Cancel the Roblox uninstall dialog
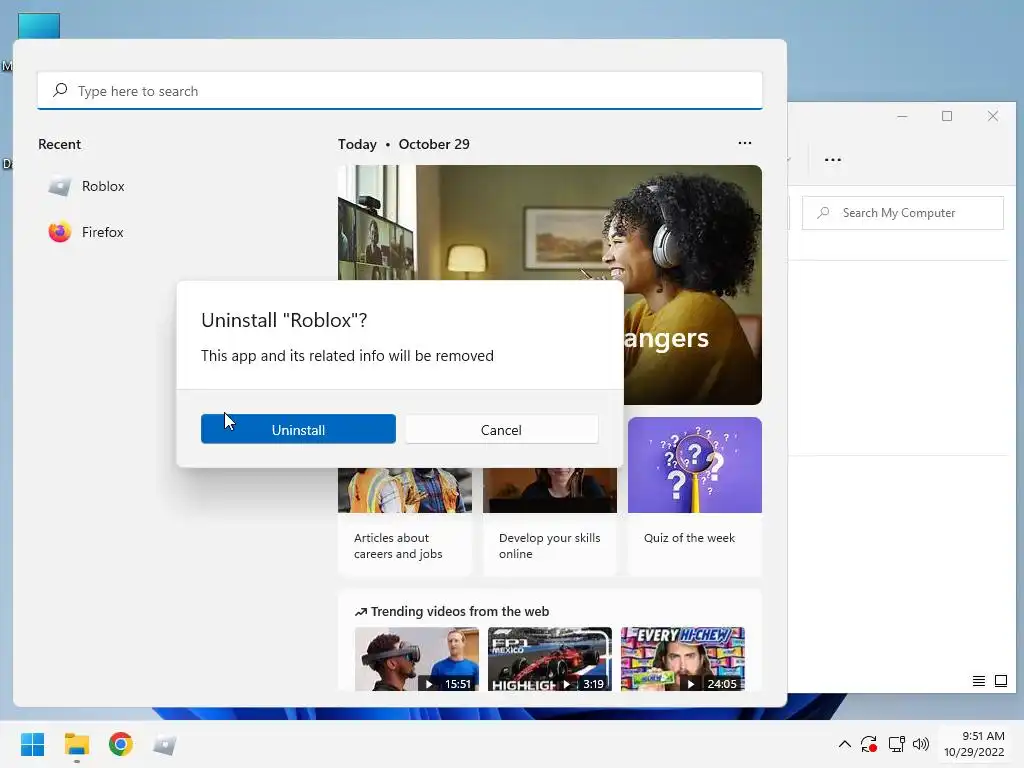 [x=501, y=429]
